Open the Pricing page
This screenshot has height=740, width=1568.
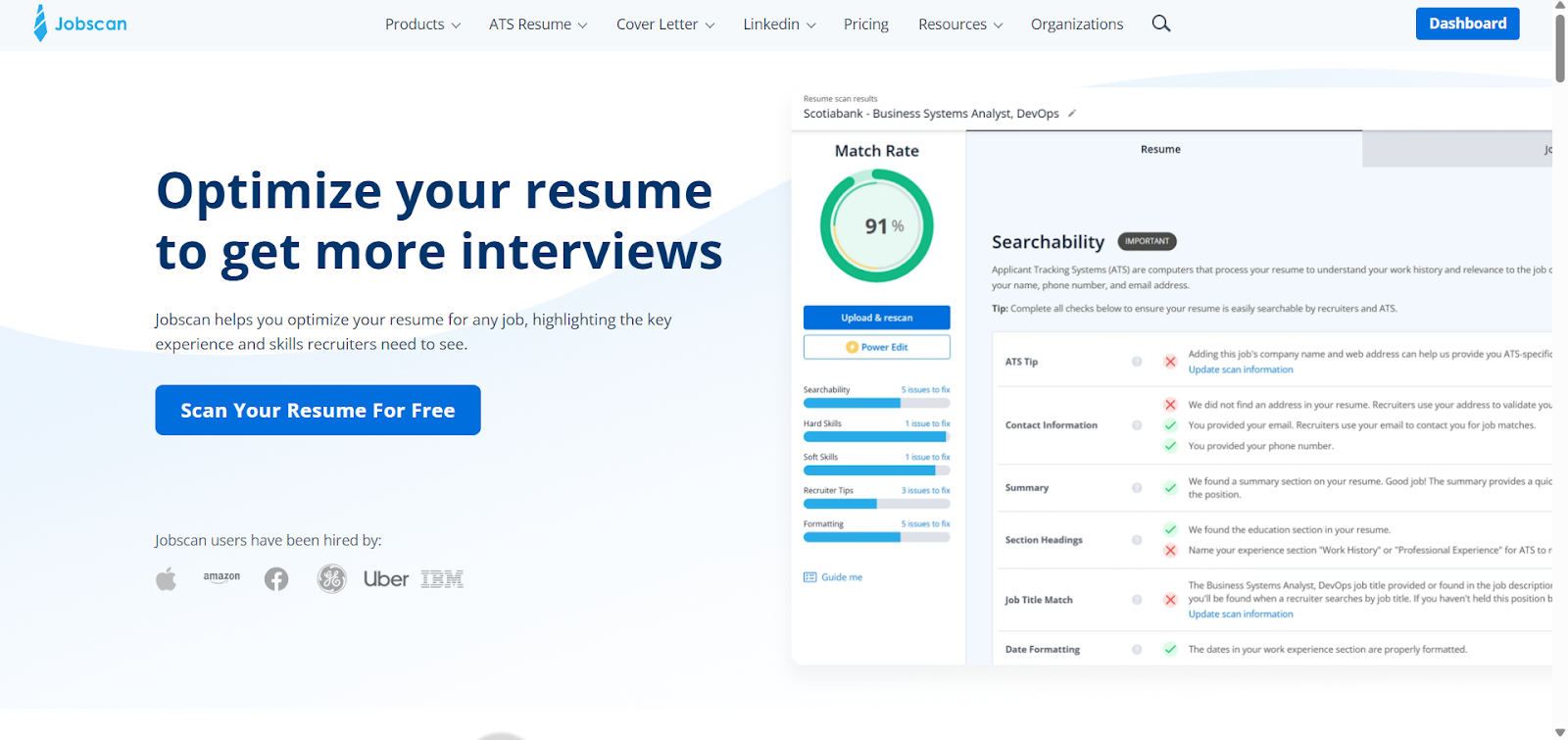866,25
